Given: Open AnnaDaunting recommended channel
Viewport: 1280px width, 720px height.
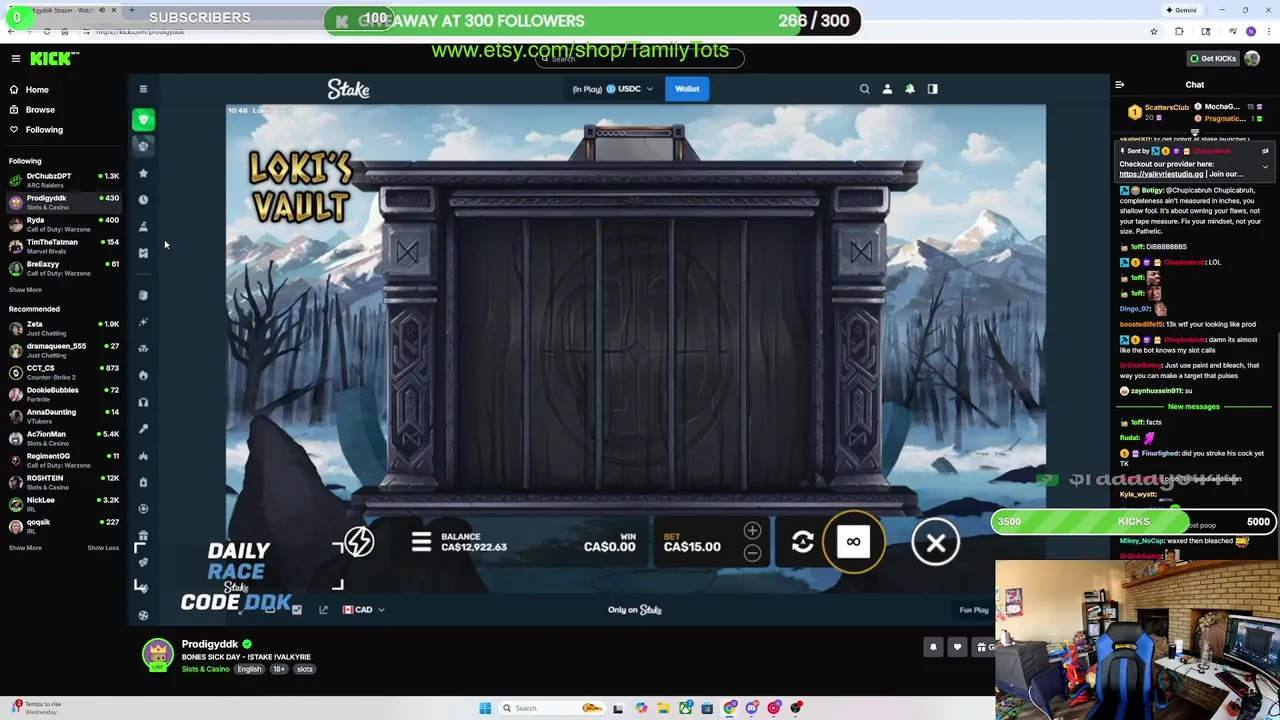Looking at the screenshot, I should (x=64, y=416).
